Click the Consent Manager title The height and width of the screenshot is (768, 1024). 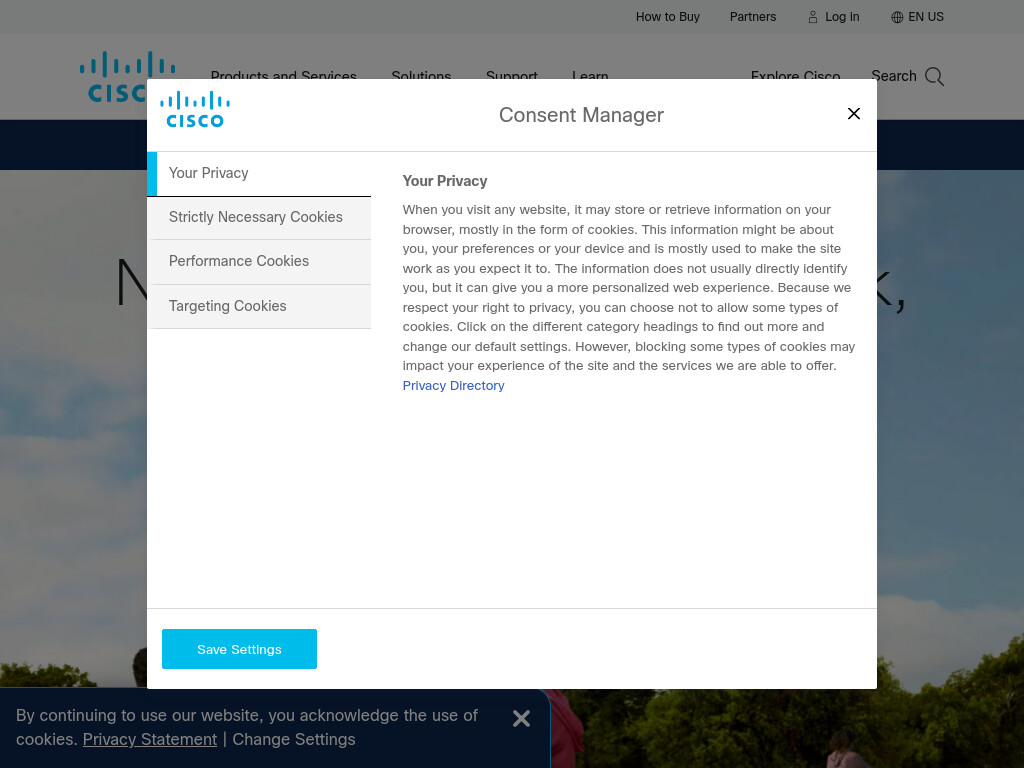(x=581, y=115)
